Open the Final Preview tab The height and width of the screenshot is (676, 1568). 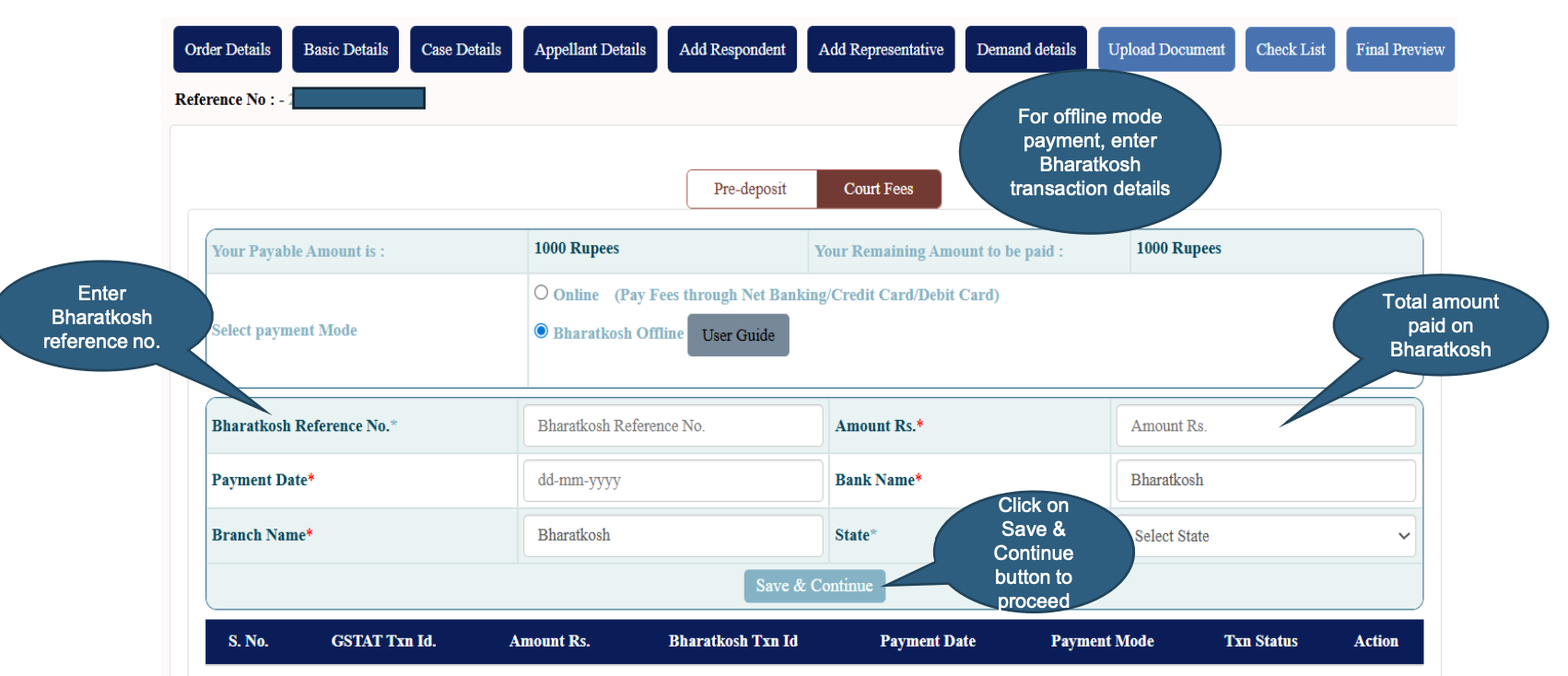[x=1400, y=50]
